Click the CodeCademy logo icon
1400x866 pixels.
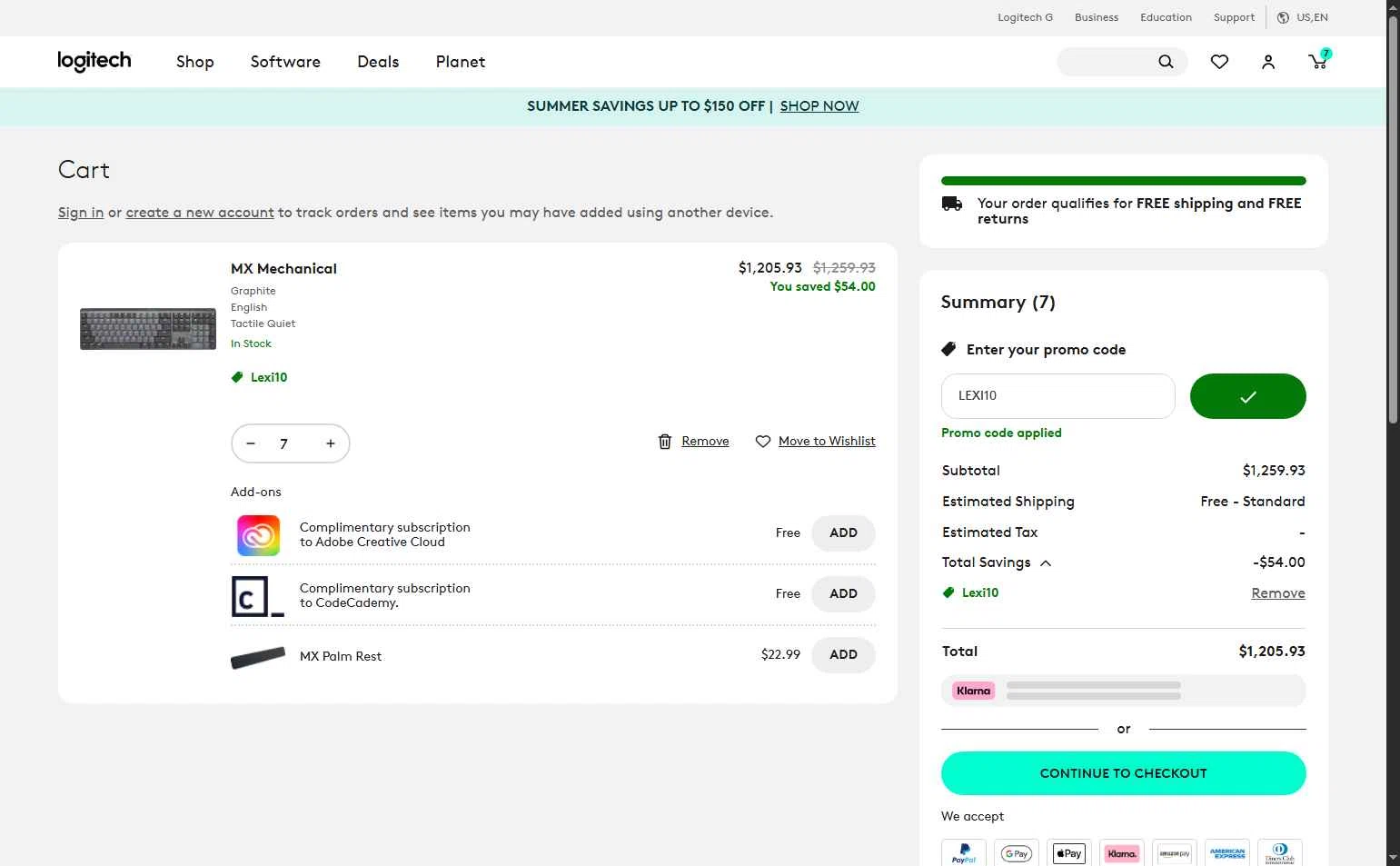tap(258, 596)
